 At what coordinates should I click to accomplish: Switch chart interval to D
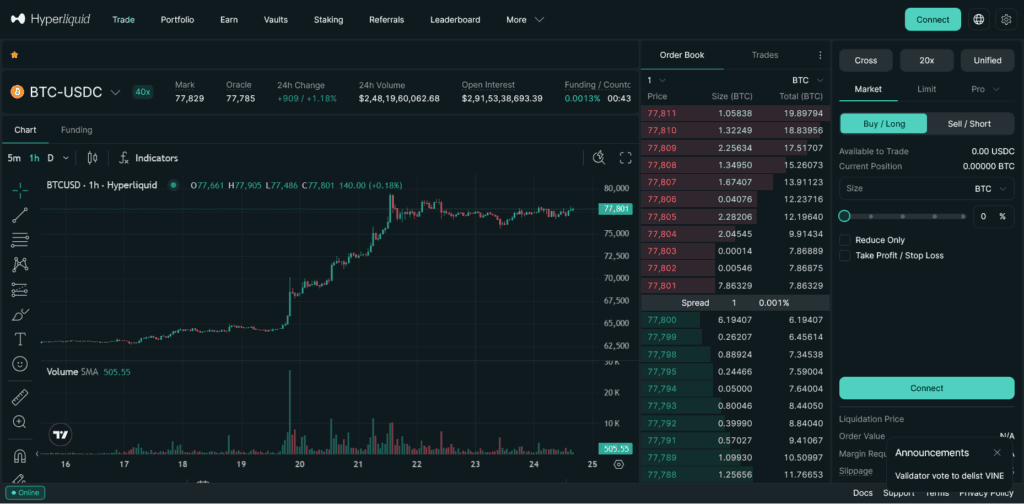click(50, 158)
